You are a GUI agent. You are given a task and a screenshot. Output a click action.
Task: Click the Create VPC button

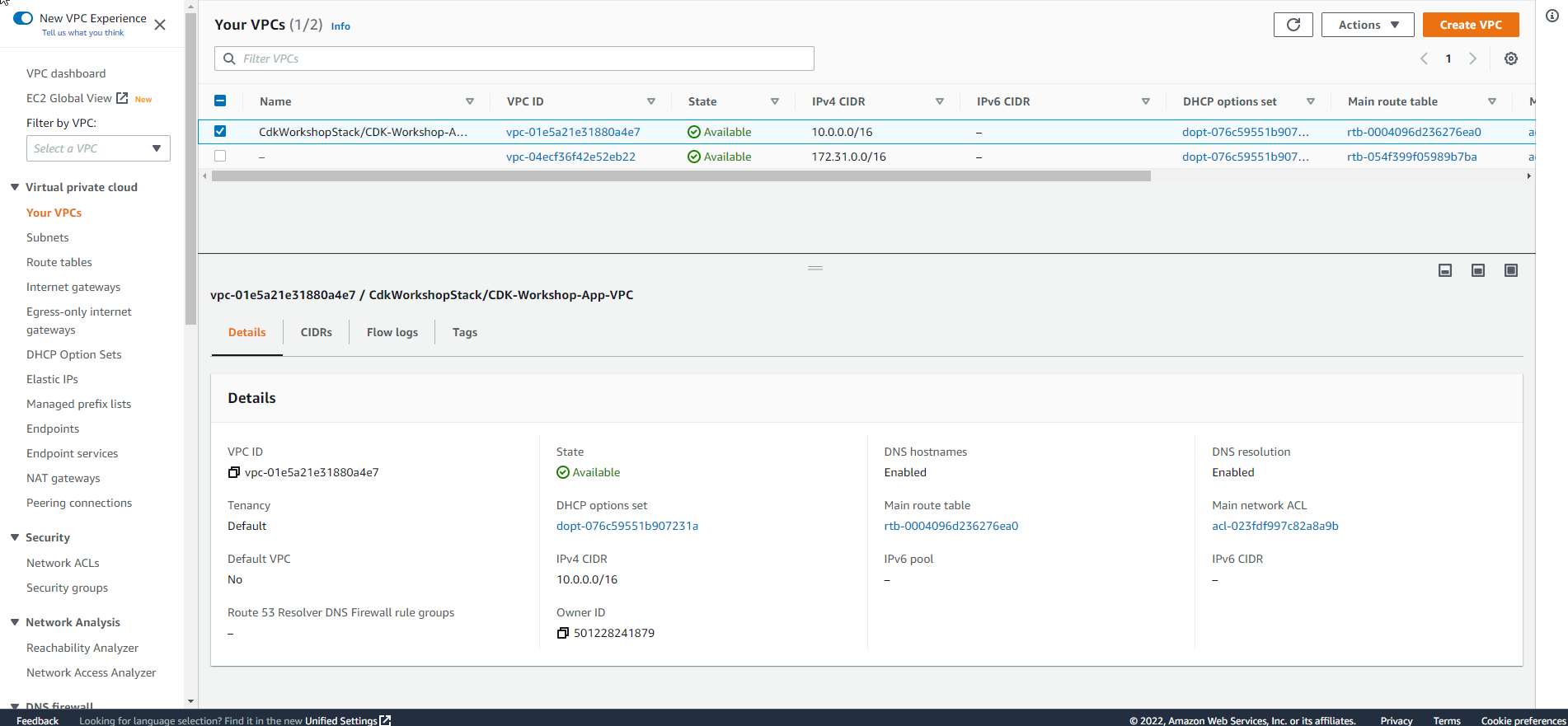(x=1471, y=25)
